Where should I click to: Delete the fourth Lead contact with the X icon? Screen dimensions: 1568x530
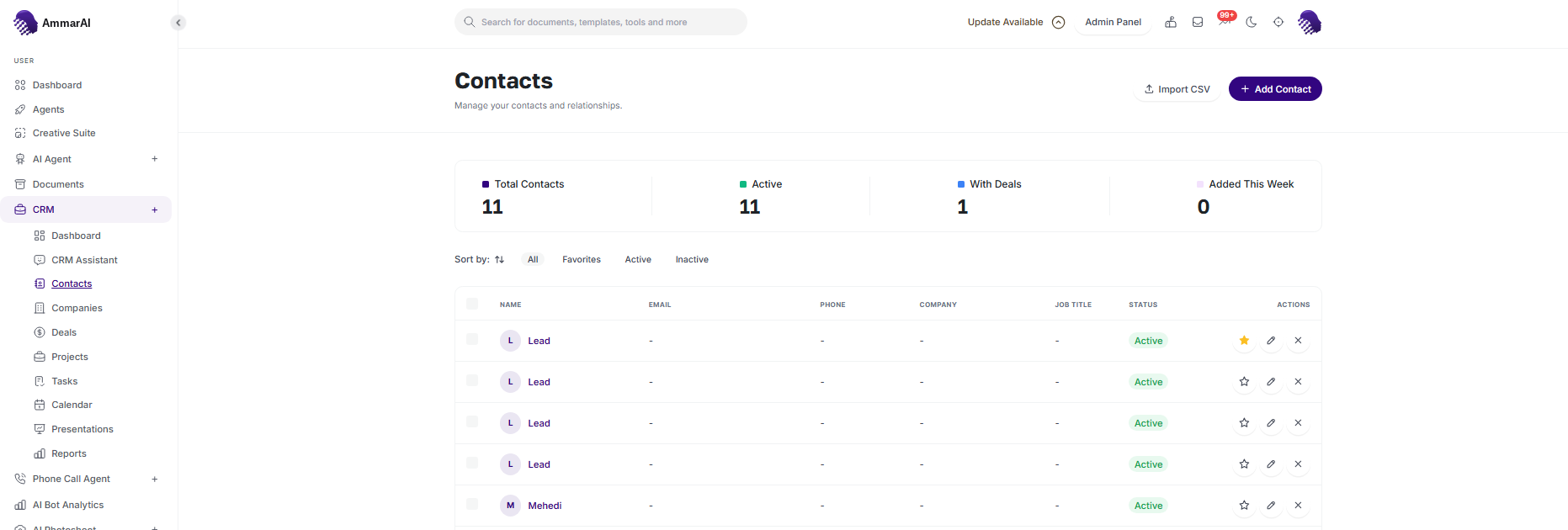point(1298,464)
